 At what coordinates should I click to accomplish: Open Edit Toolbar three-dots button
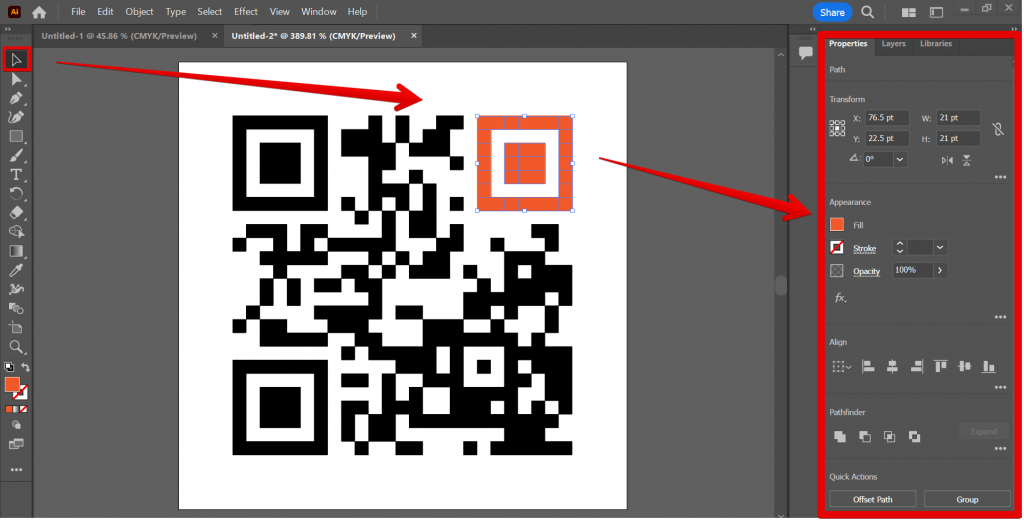tap(16, 470)
